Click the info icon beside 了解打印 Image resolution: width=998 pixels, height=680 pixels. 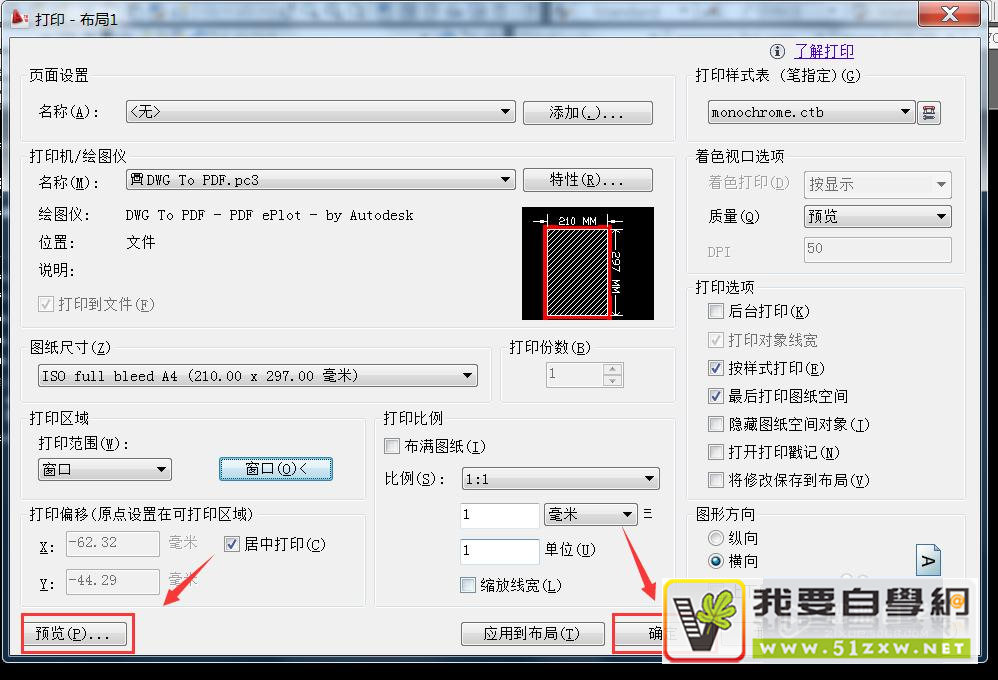coord(777,51)
